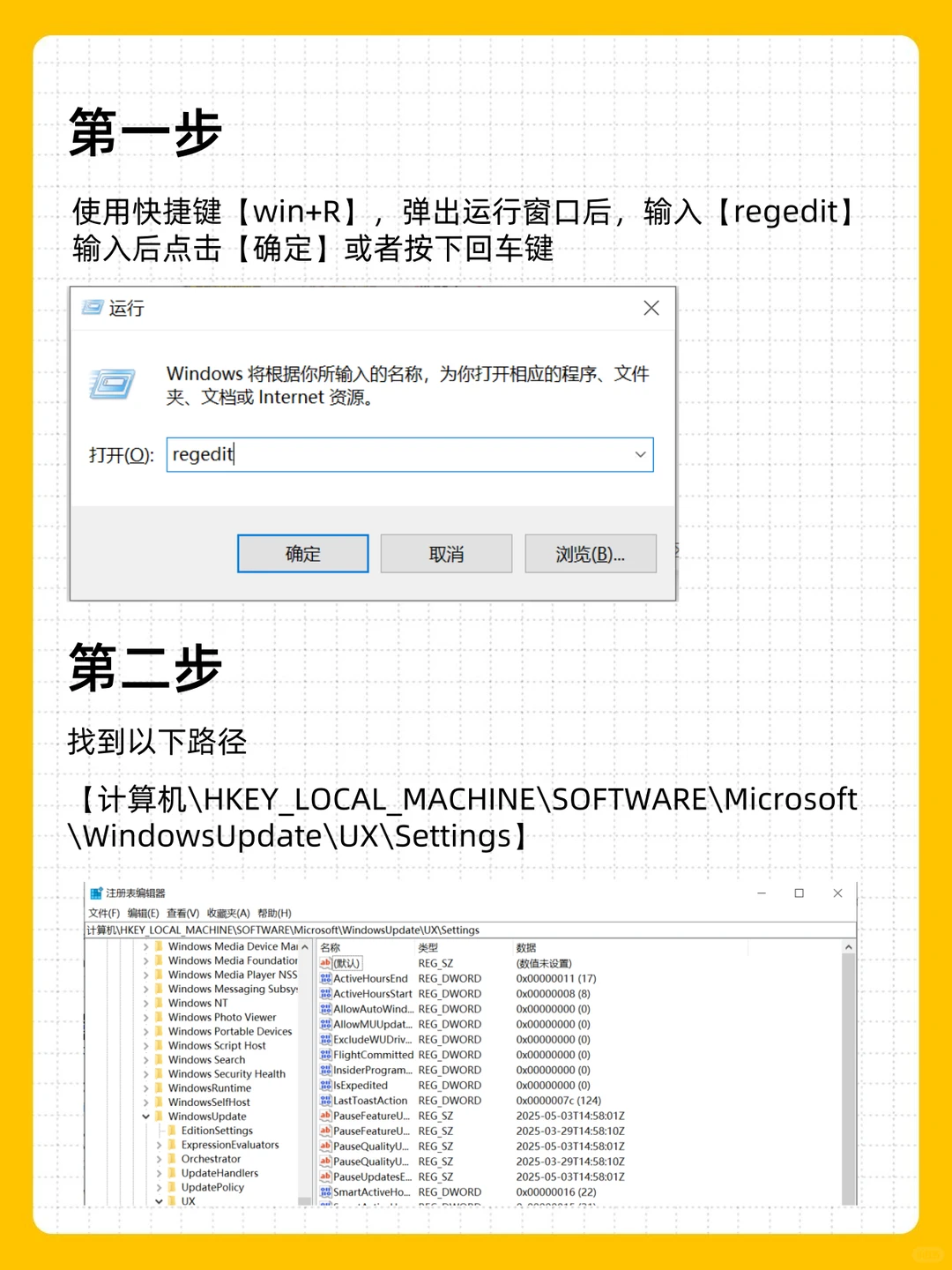
Task: Click the 确定 button in the Run dialog
Action: click(301, 553)
